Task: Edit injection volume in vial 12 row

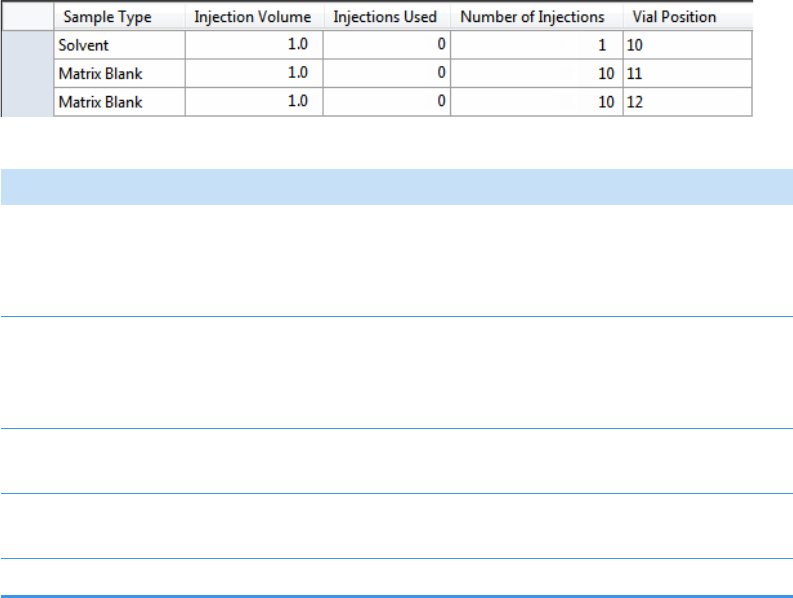Action: [x=254, y=102]
